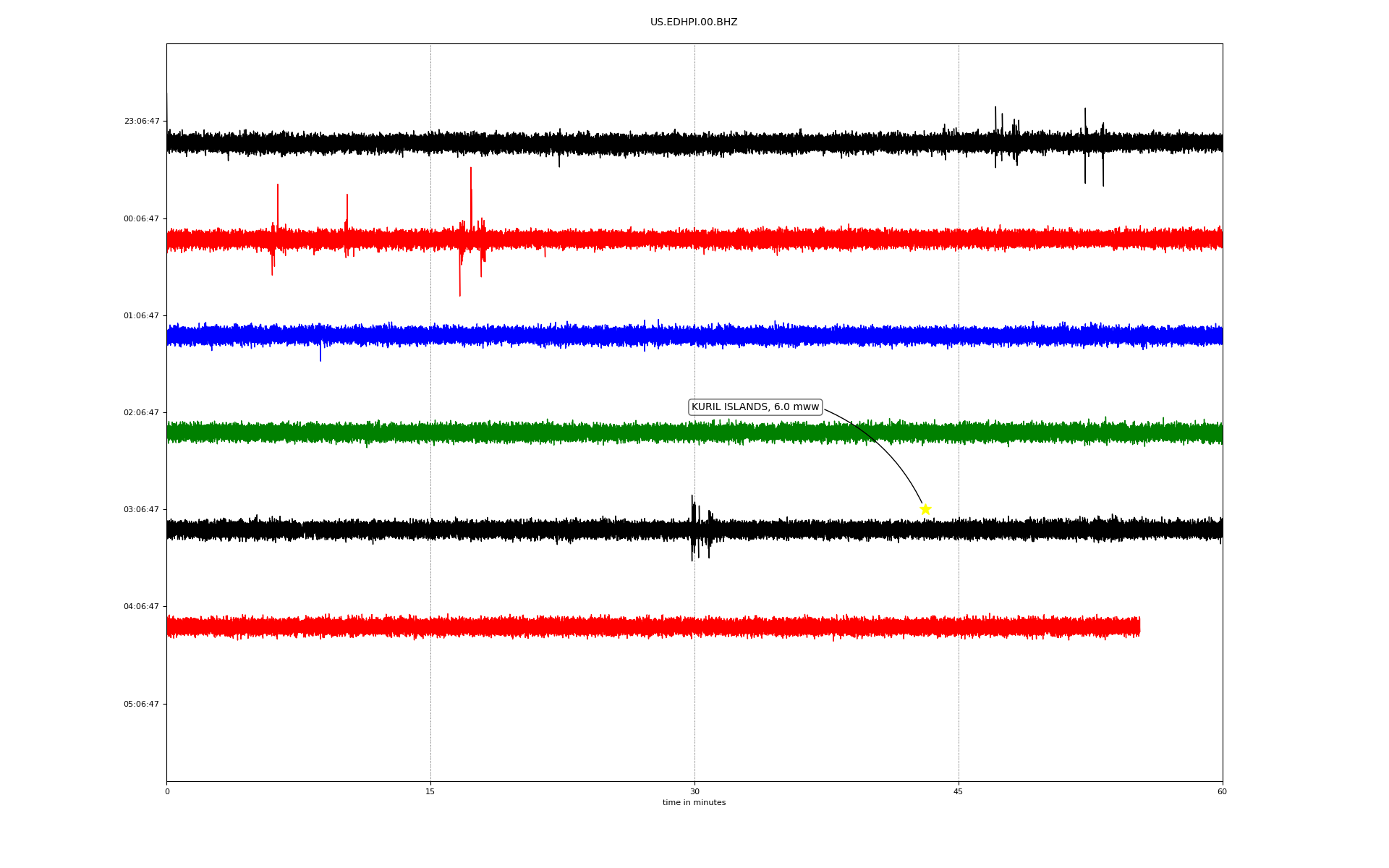Click the 23:06:47 time label
1389x868 pixels.
click(x=142, y=122)
